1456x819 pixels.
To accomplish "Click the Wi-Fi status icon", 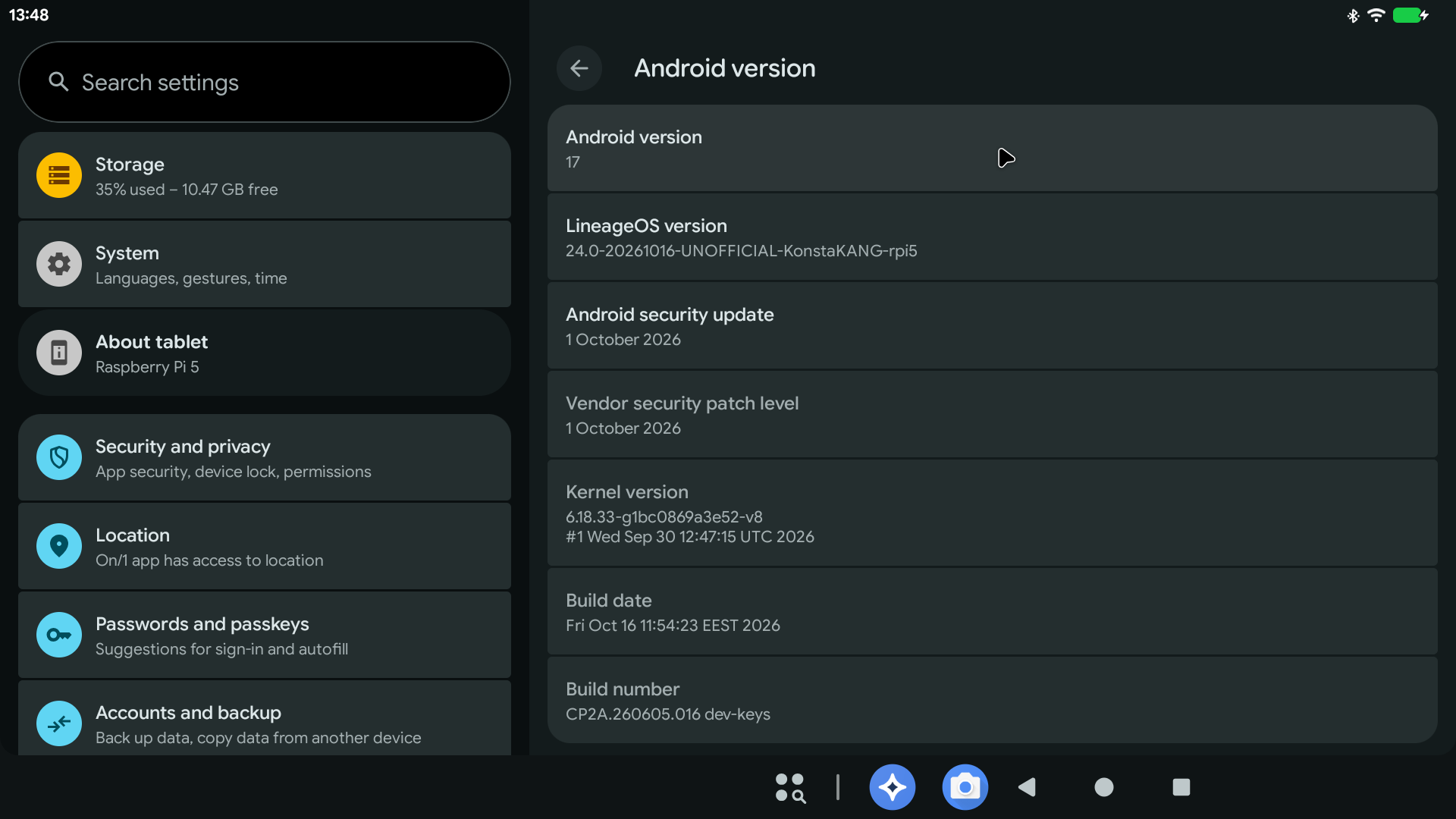I will [x=1376, y=15].
